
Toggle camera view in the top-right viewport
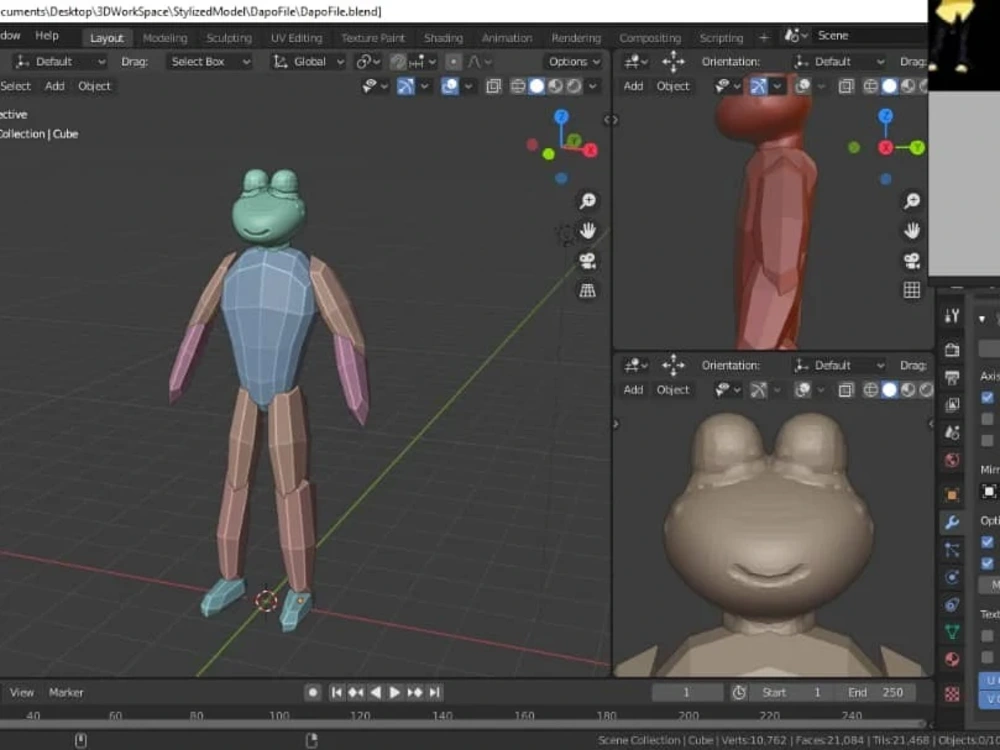tap(912, 260)
